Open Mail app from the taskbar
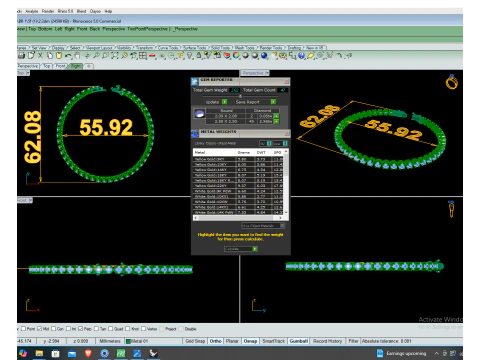The height and width of the screenshot is (360, 480). click(72, 353)
